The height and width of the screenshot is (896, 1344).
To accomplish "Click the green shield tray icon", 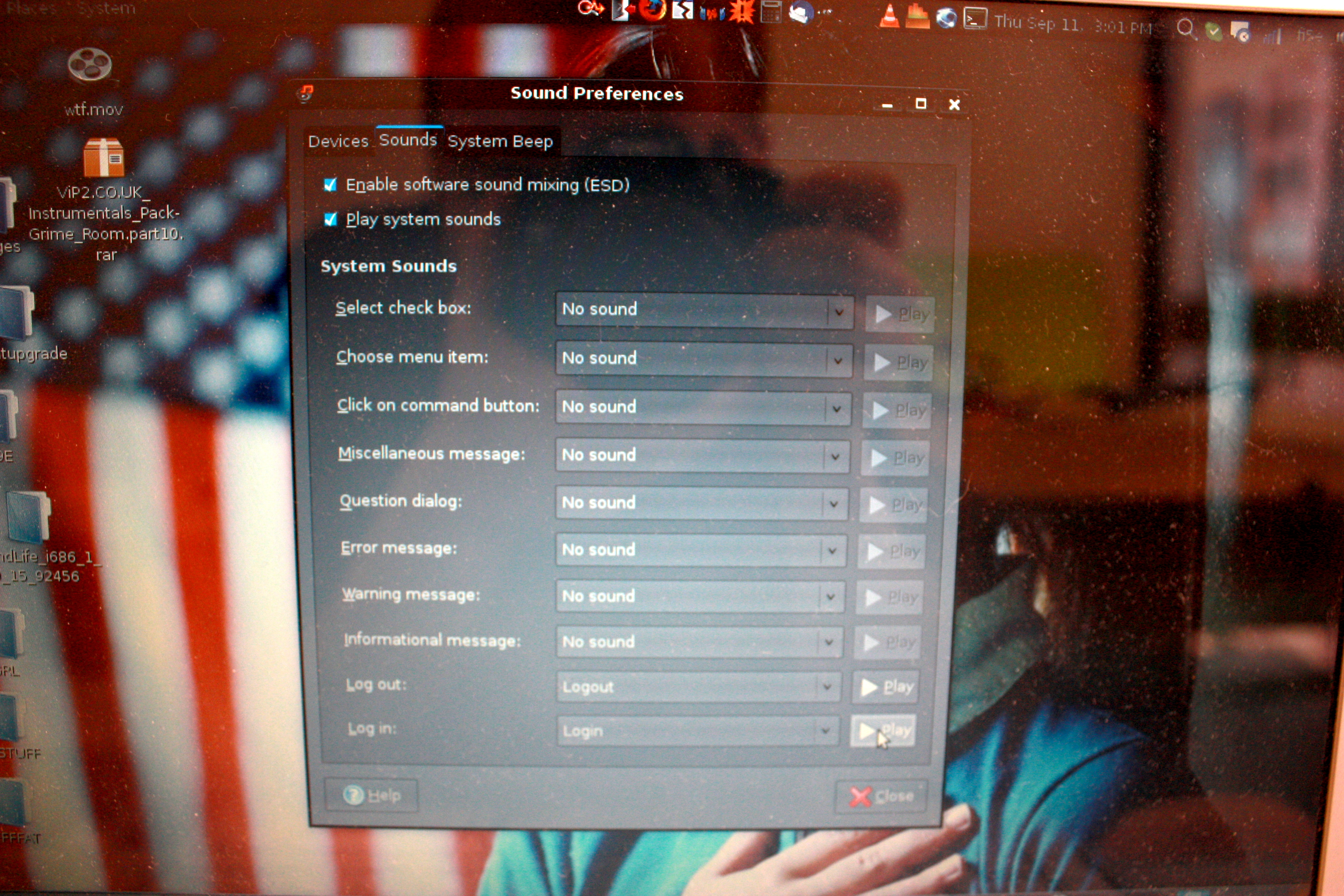I will [x=1214, y=31].
